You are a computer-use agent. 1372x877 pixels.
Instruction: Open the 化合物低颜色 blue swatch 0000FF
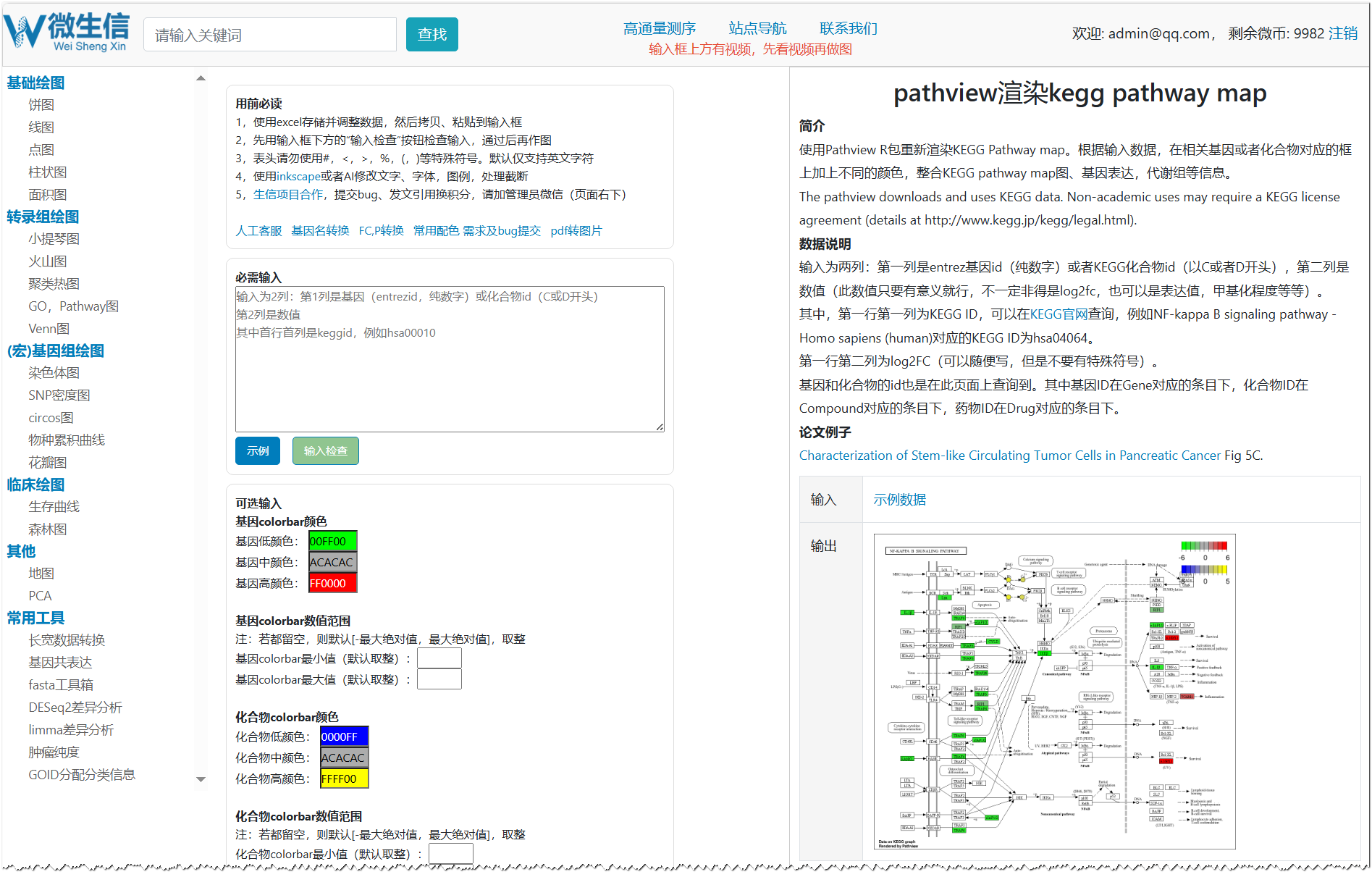tap(345, 737)
